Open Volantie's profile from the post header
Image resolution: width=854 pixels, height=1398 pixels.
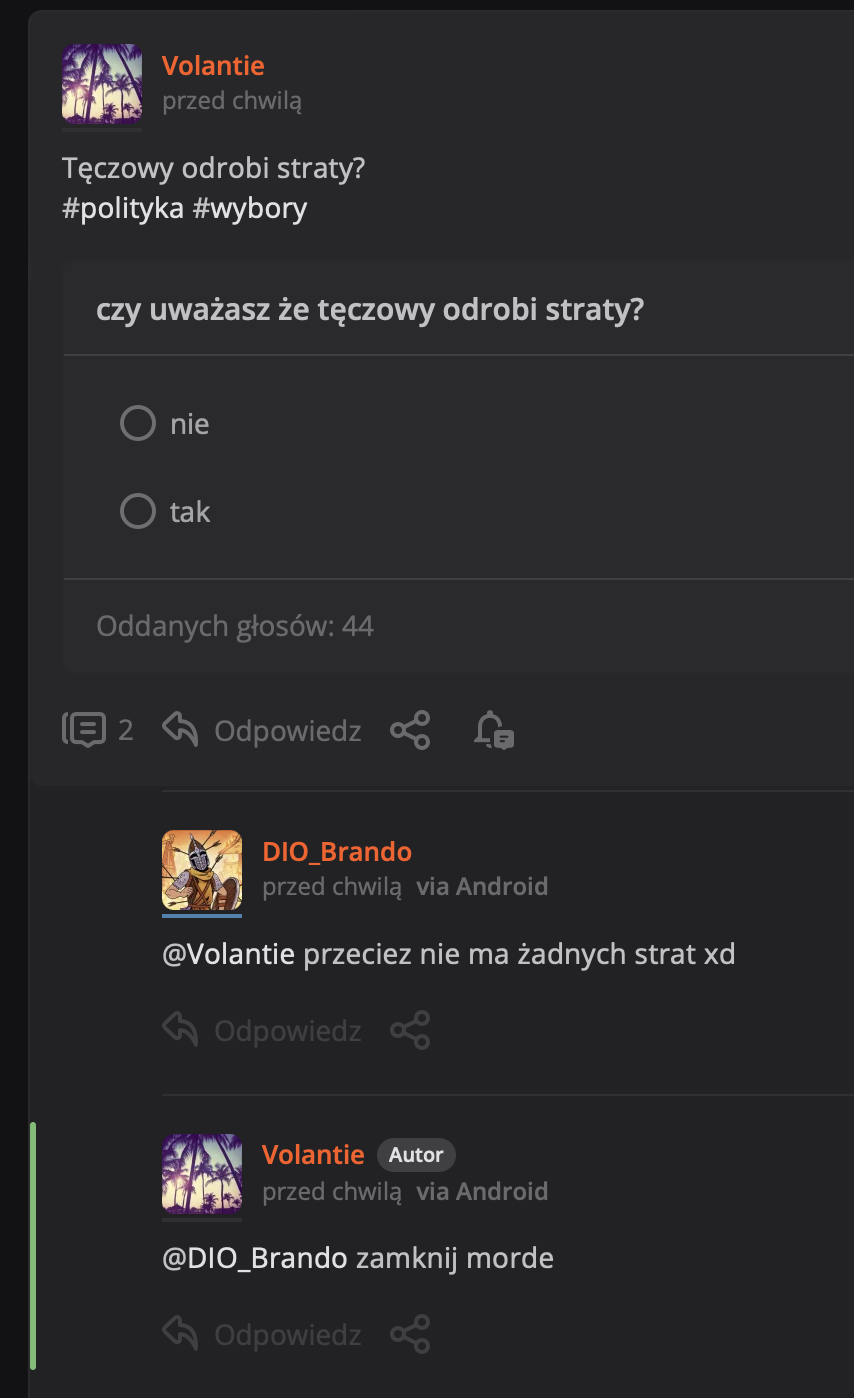click(x=213, y=66)
